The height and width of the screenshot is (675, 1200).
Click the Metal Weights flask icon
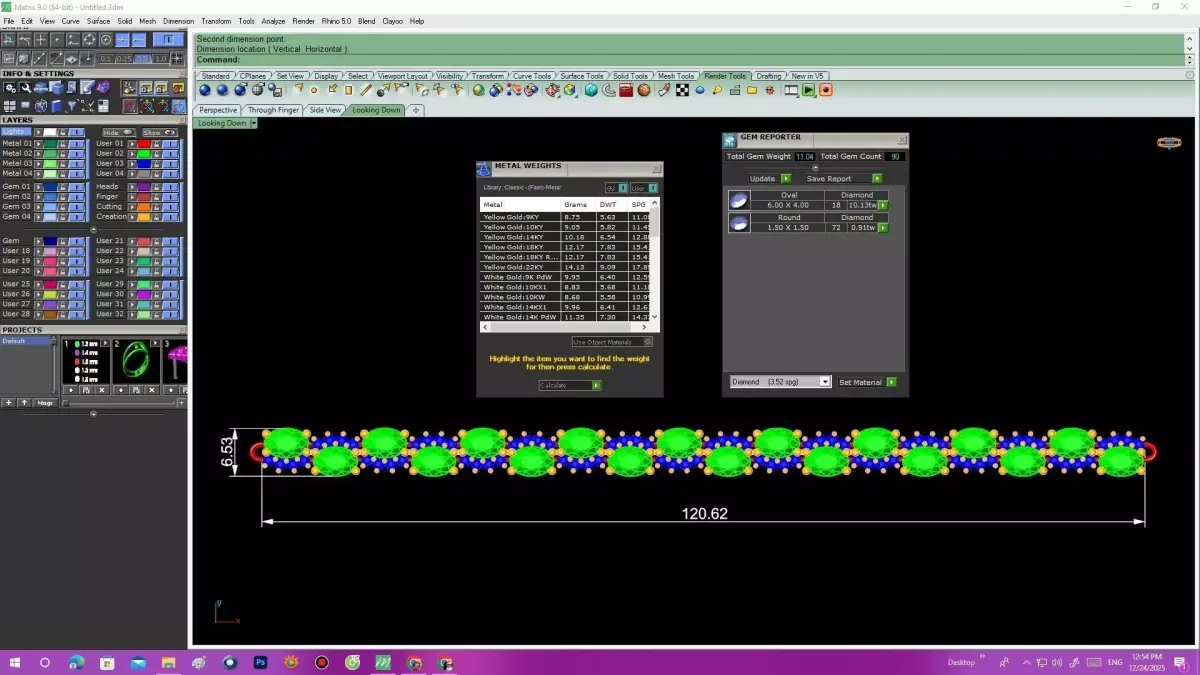484,168
